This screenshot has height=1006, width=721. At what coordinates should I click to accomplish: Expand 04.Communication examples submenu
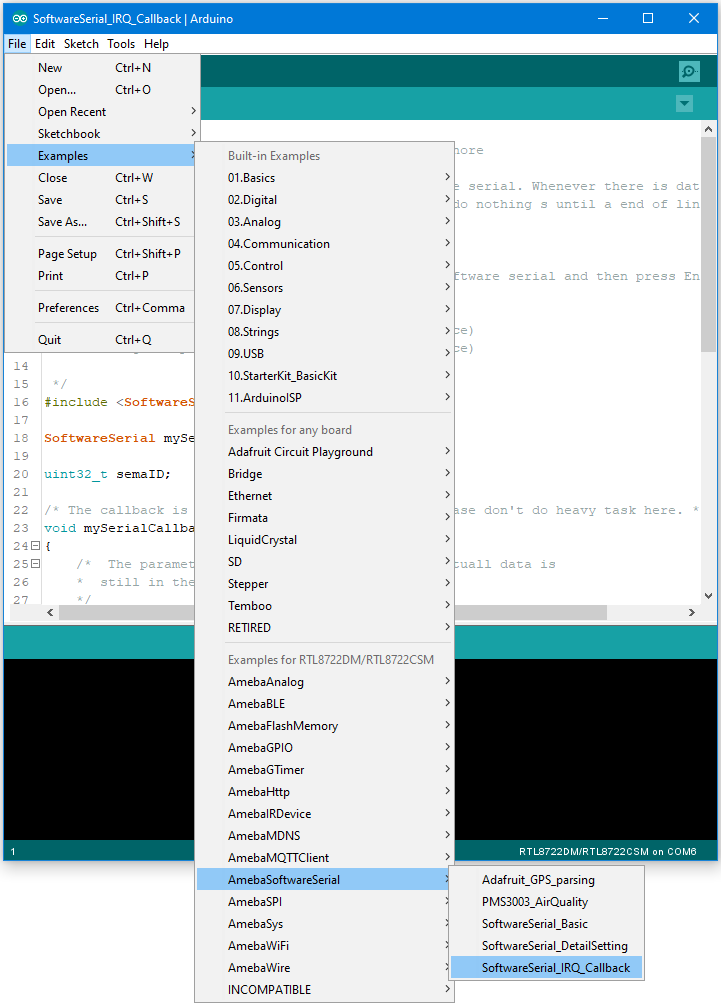tap(325, 244)
